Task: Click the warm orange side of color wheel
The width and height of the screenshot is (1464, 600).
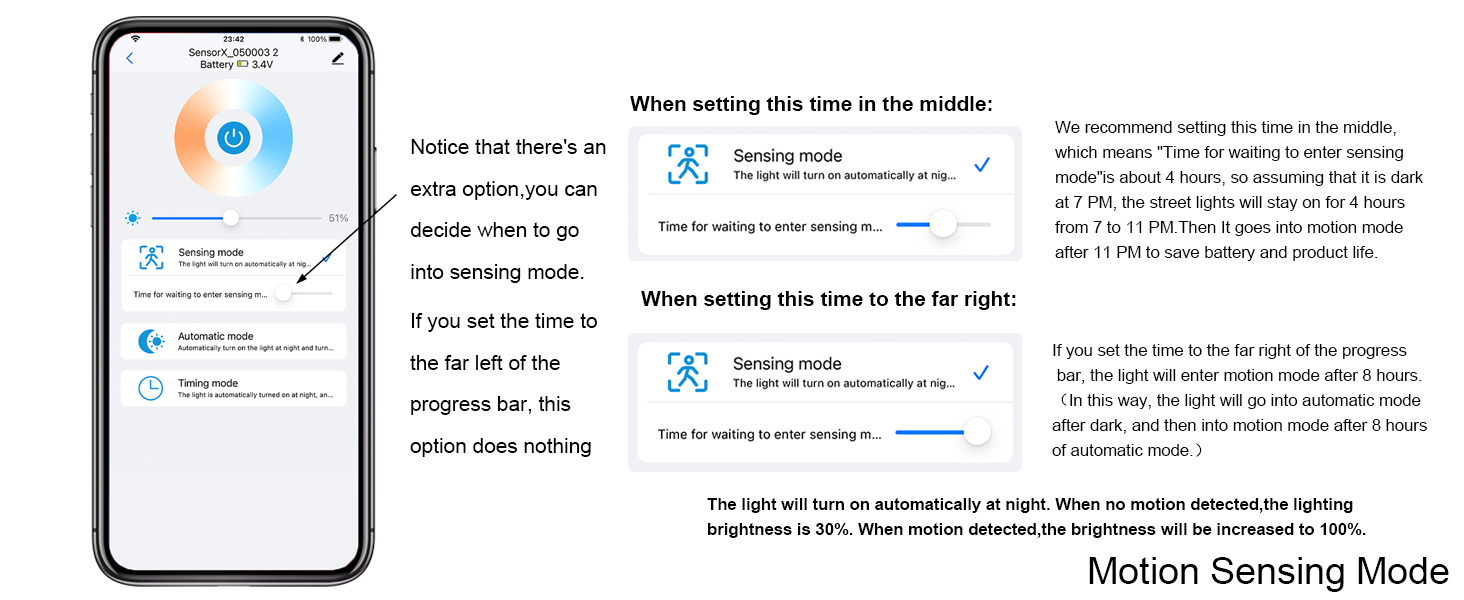Action: click(x=192, y=138)
